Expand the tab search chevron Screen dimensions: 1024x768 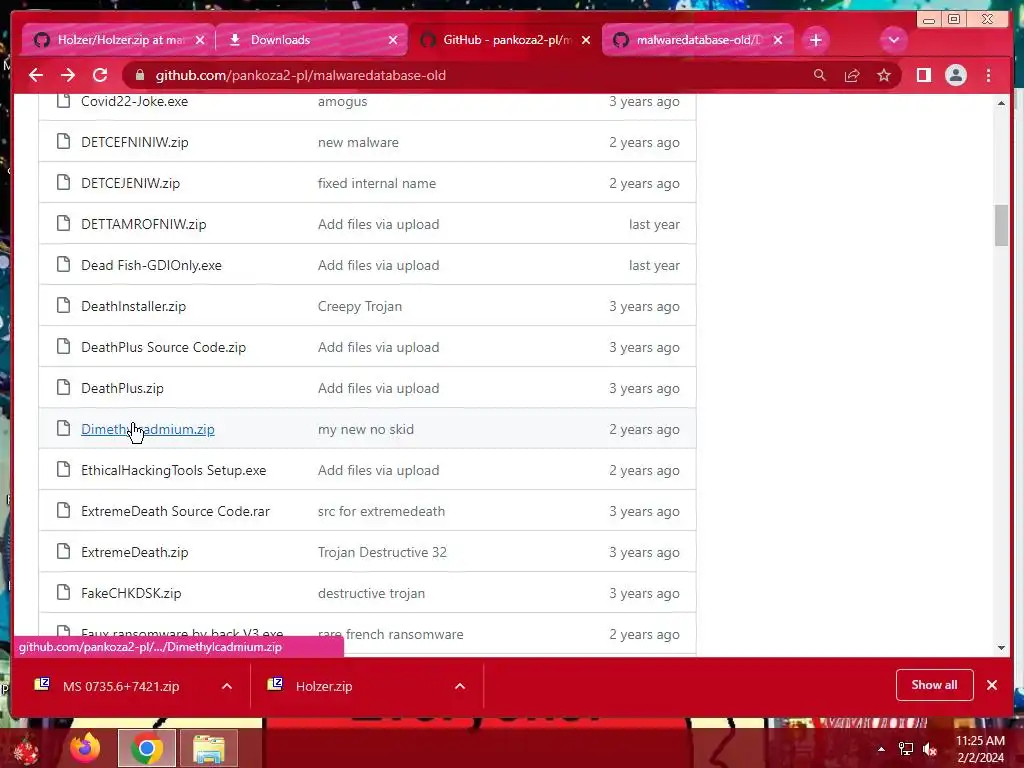[x=893, y=40]
